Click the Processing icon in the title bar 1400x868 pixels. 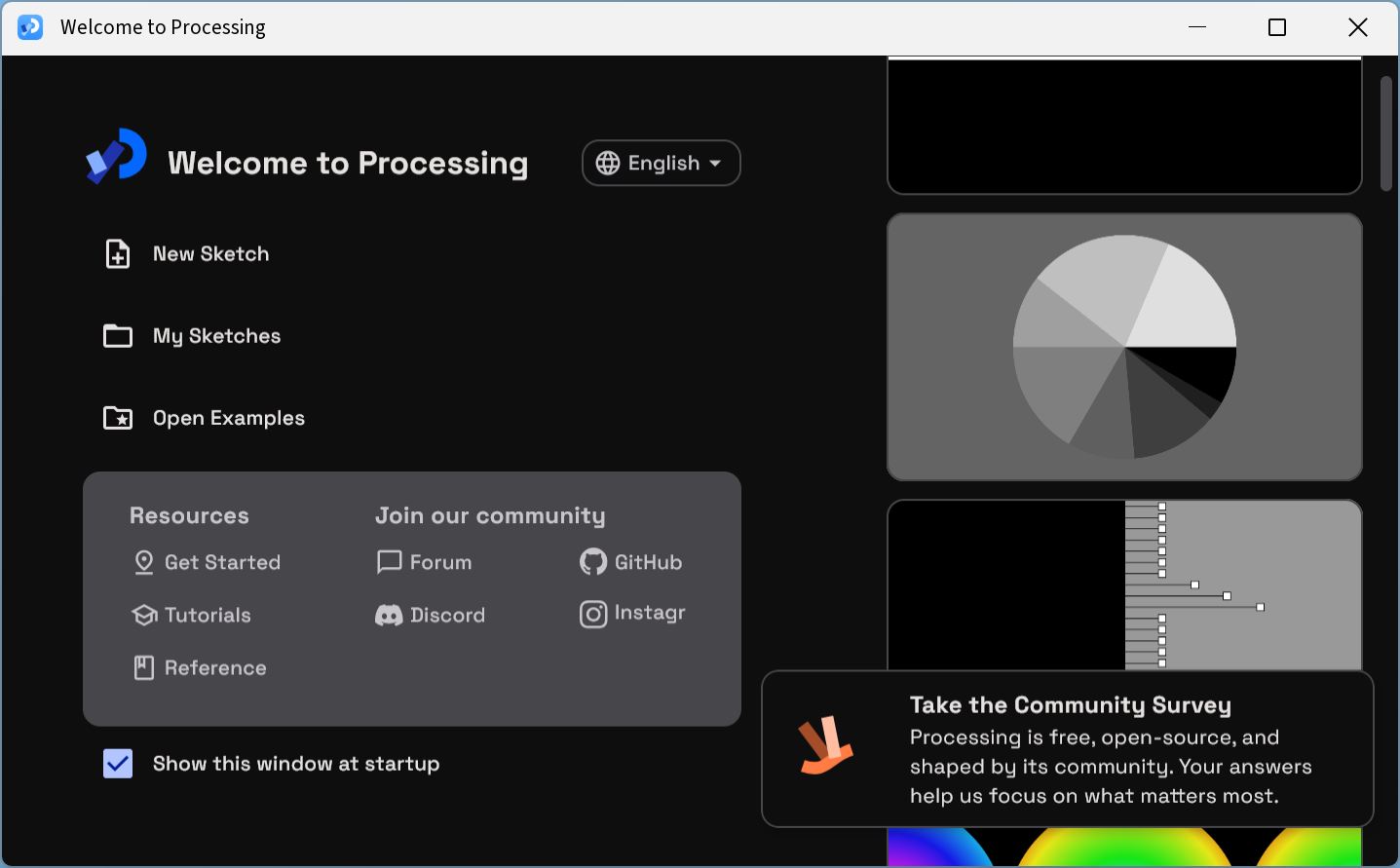(x=30, y=27)
